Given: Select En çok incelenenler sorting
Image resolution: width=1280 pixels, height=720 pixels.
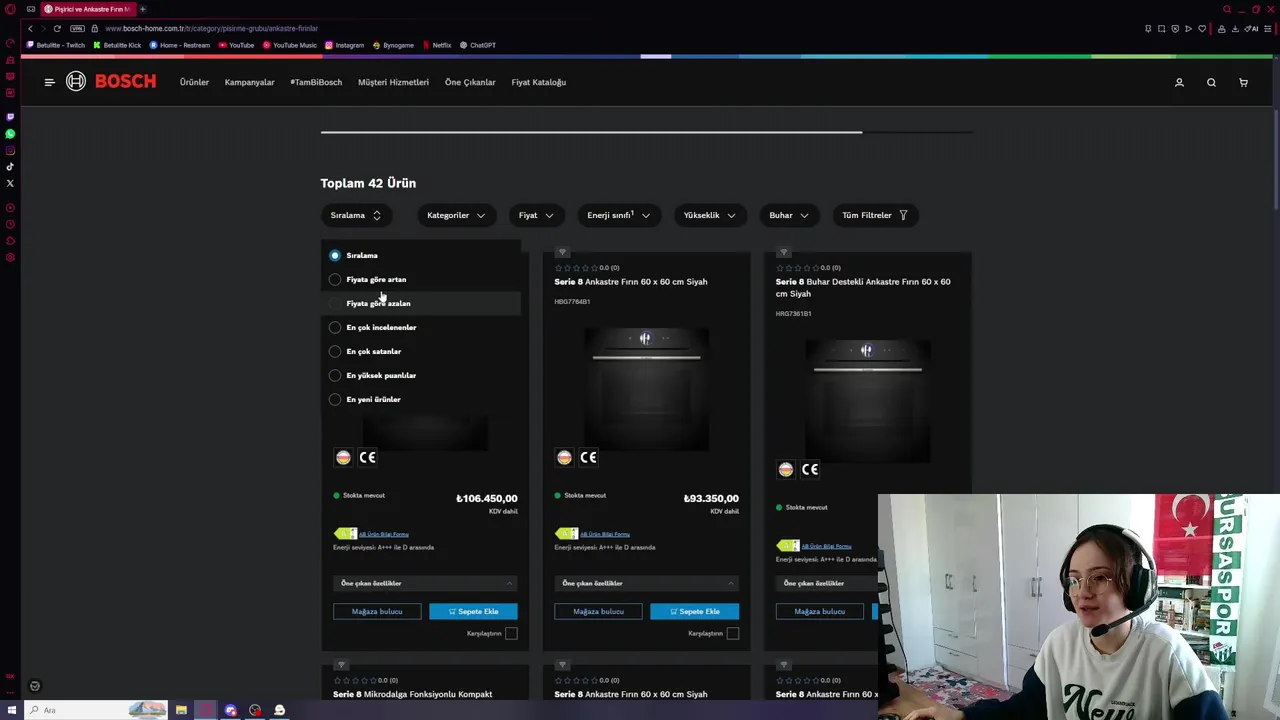Looking at the screenshot, I should (x=335, y=327).
